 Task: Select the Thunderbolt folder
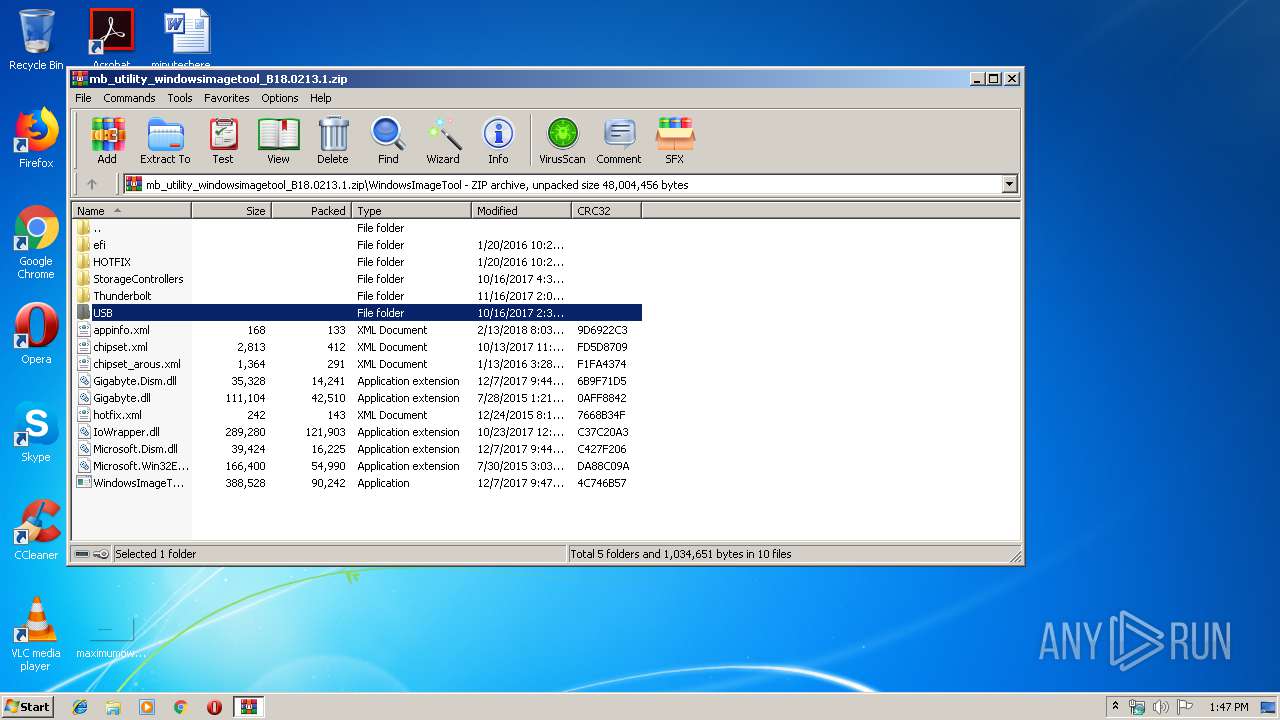[x=357, y=296]
